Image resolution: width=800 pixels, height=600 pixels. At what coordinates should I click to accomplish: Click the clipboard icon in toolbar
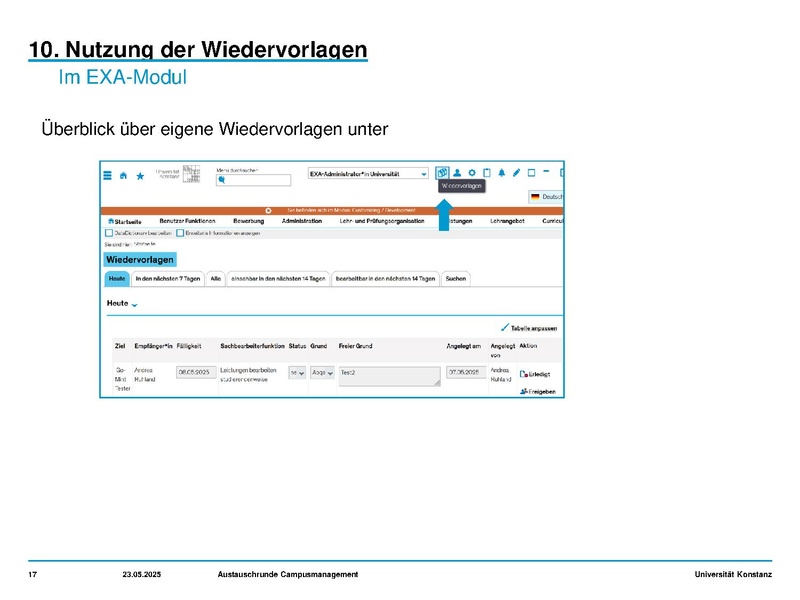pyautogui.click(x=487, y=173)
